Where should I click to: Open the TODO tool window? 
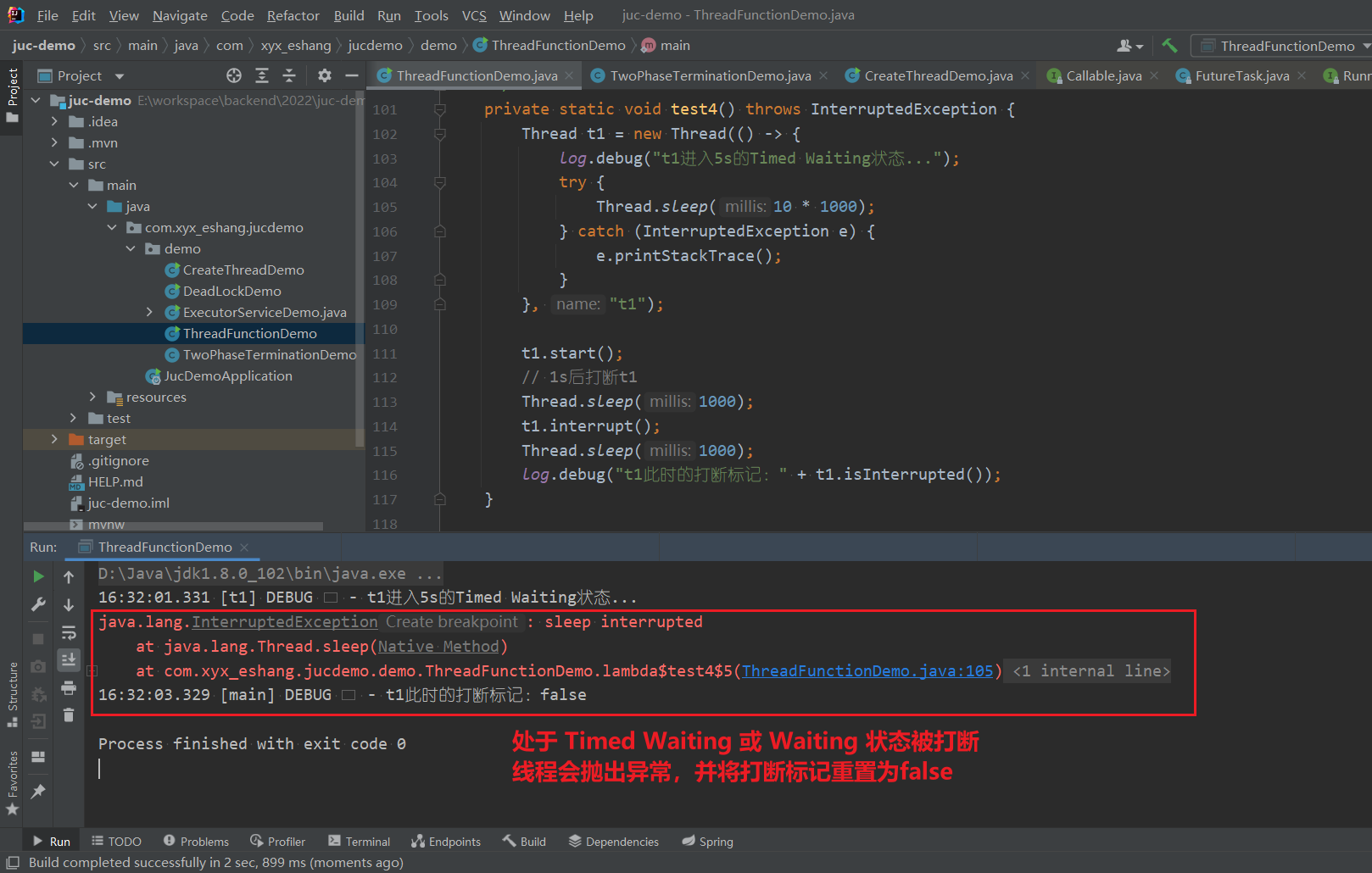[117, 841]
